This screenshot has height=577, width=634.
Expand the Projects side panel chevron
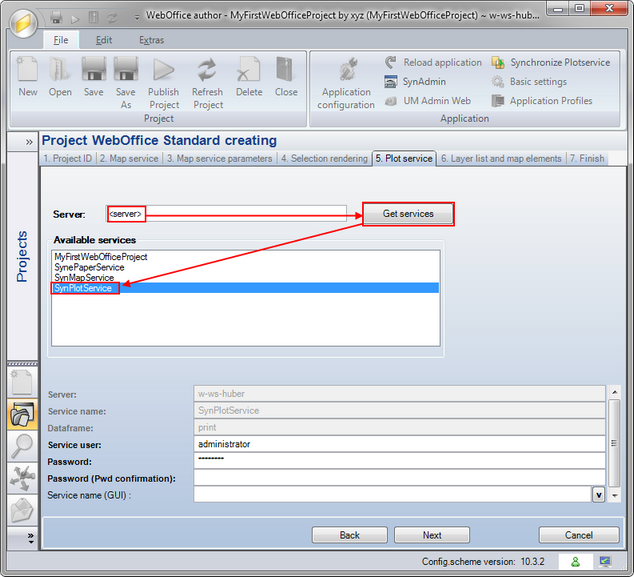[29, 142]
